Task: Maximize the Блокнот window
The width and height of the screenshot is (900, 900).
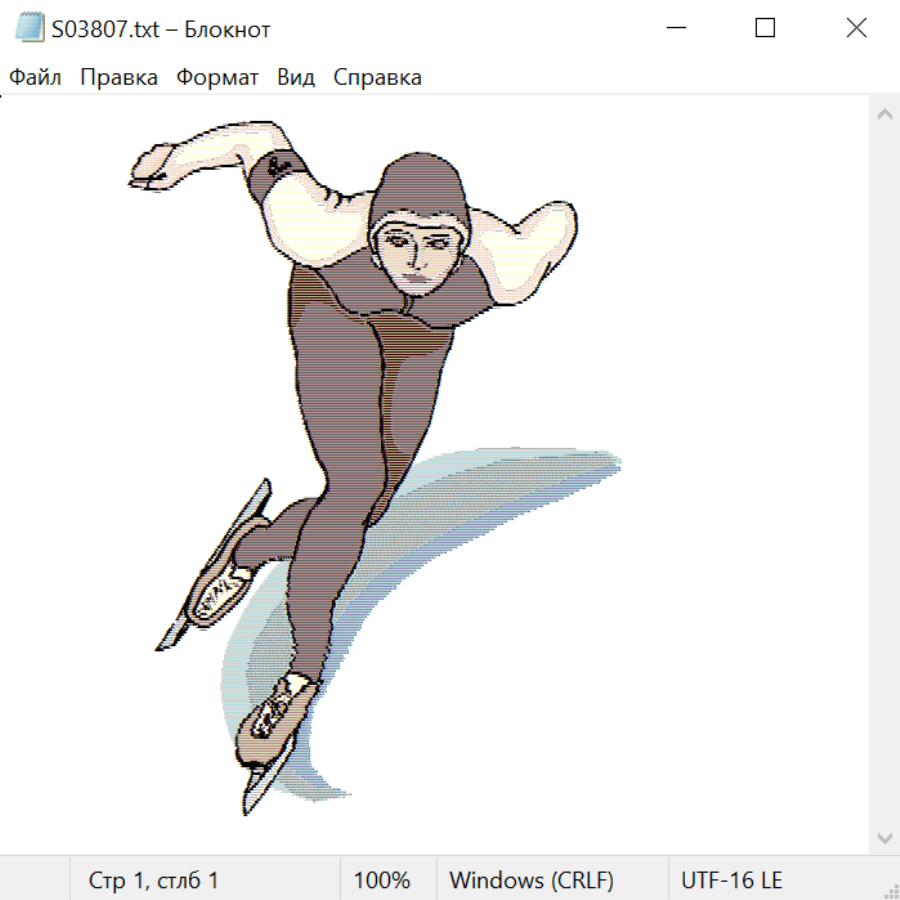Action: point(765,29)
